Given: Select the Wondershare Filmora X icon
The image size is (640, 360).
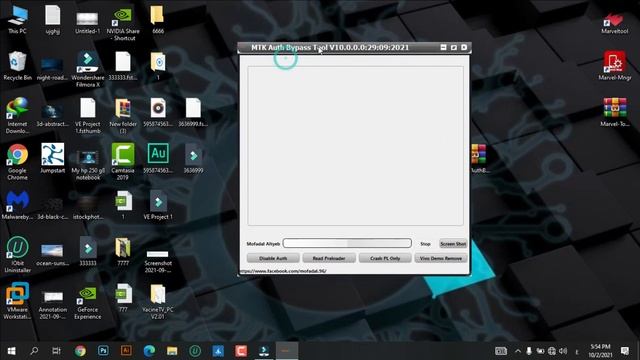Looking at the screenshot, I should [x=88, y=69].
